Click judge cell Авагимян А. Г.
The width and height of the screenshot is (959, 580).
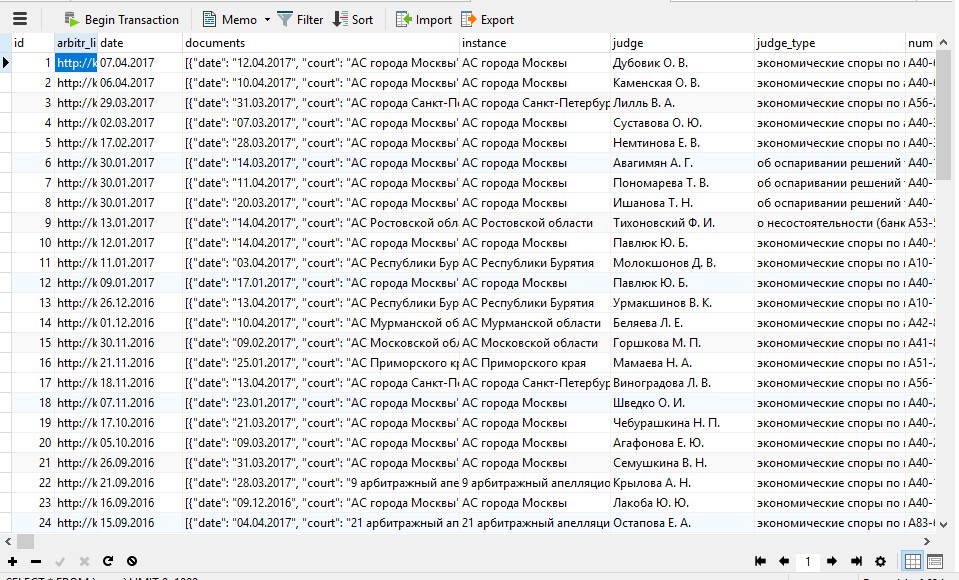tap(682, 163)
